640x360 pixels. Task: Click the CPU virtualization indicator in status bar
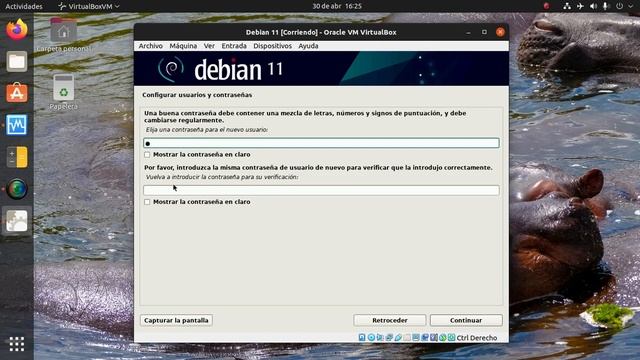coord(434,338)
